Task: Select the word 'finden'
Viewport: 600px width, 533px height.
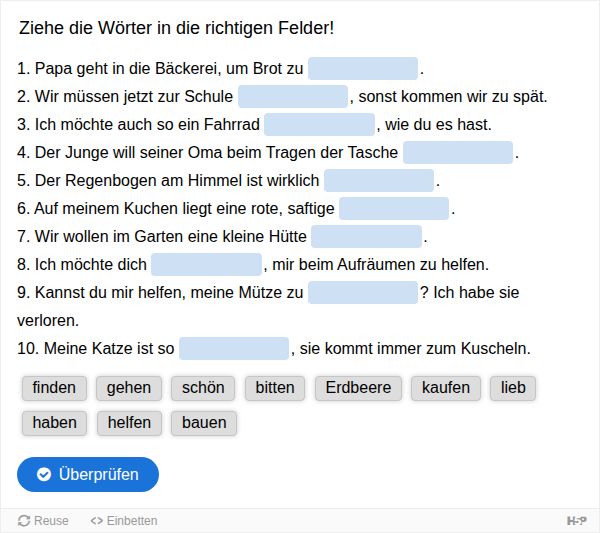Action: tap(54, 388)
